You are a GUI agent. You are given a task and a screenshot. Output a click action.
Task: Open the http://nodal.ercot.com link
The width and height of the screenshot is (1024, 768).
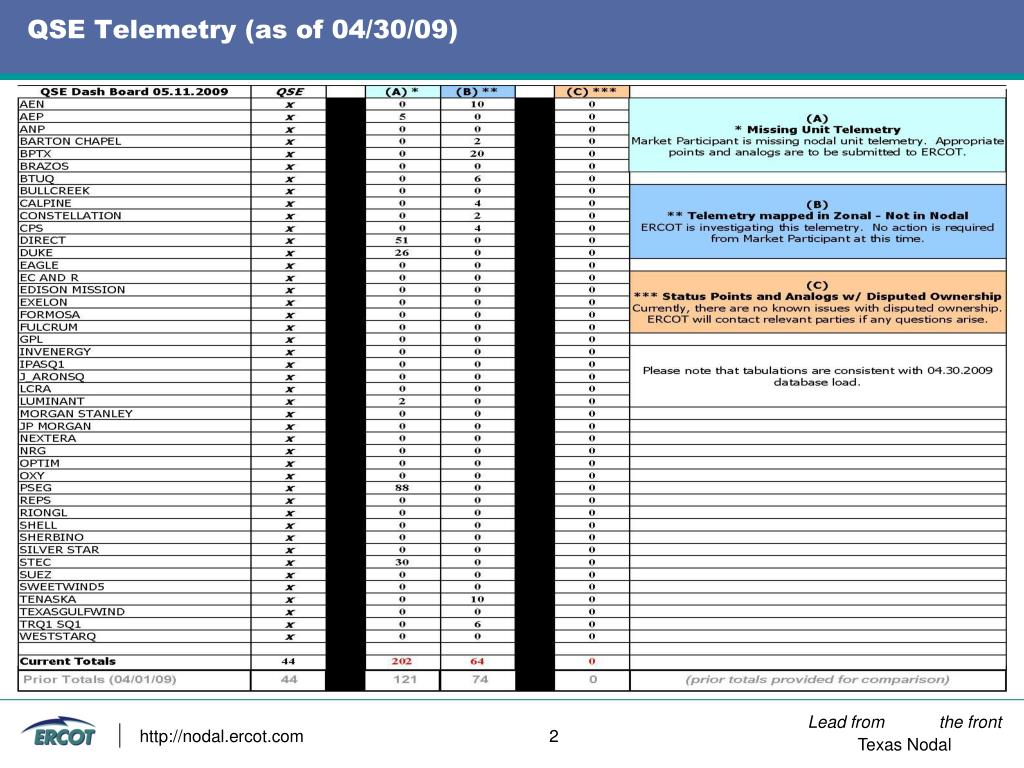pos(221,737)
